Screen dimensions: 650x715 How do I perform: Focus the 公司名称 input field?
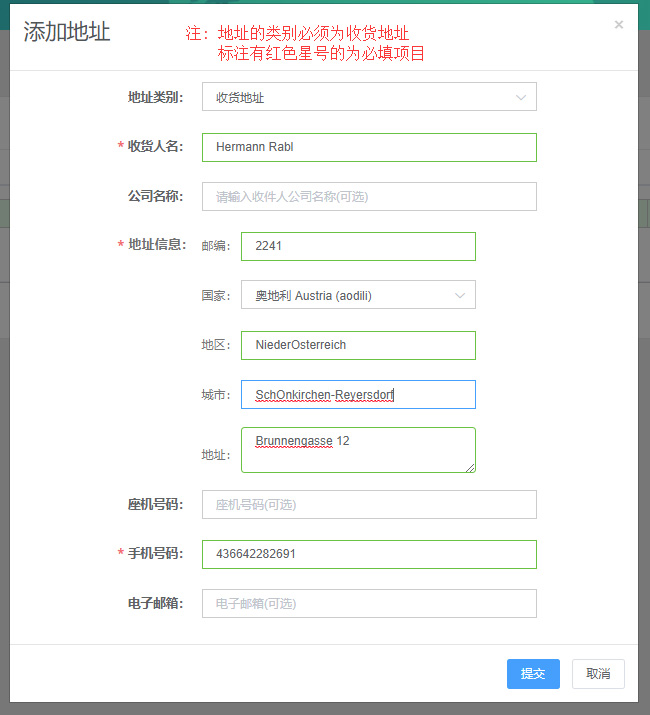point(369,197)
